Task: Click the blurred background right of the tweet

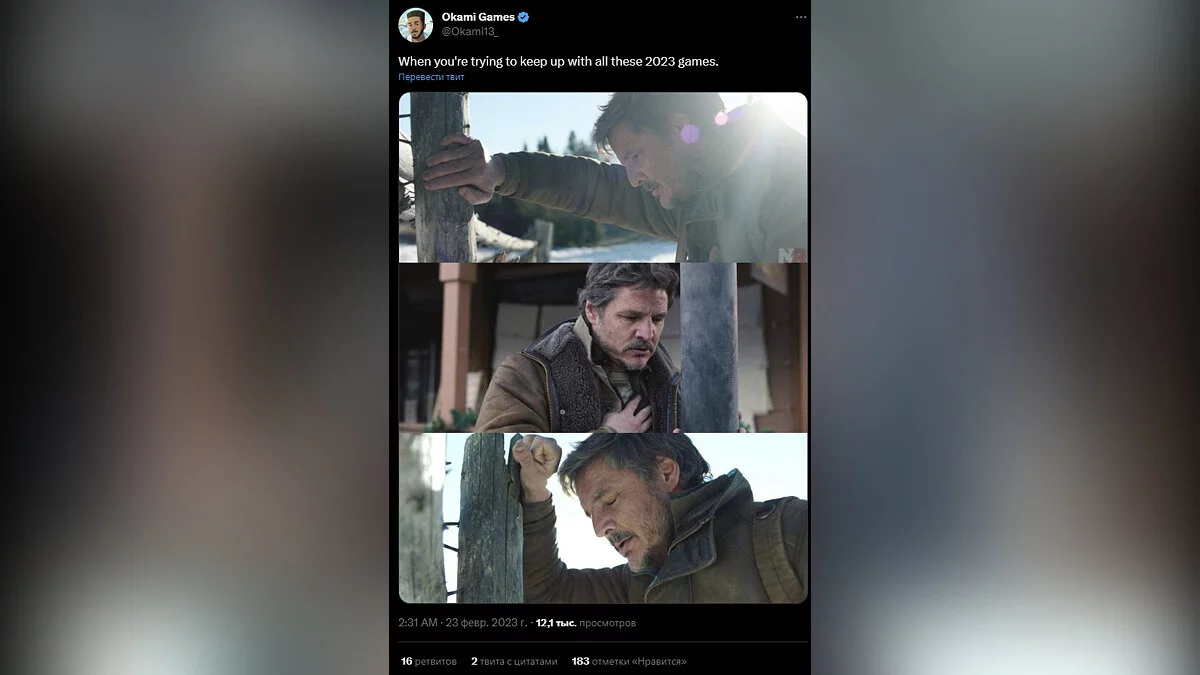Action: point(1005,337)
